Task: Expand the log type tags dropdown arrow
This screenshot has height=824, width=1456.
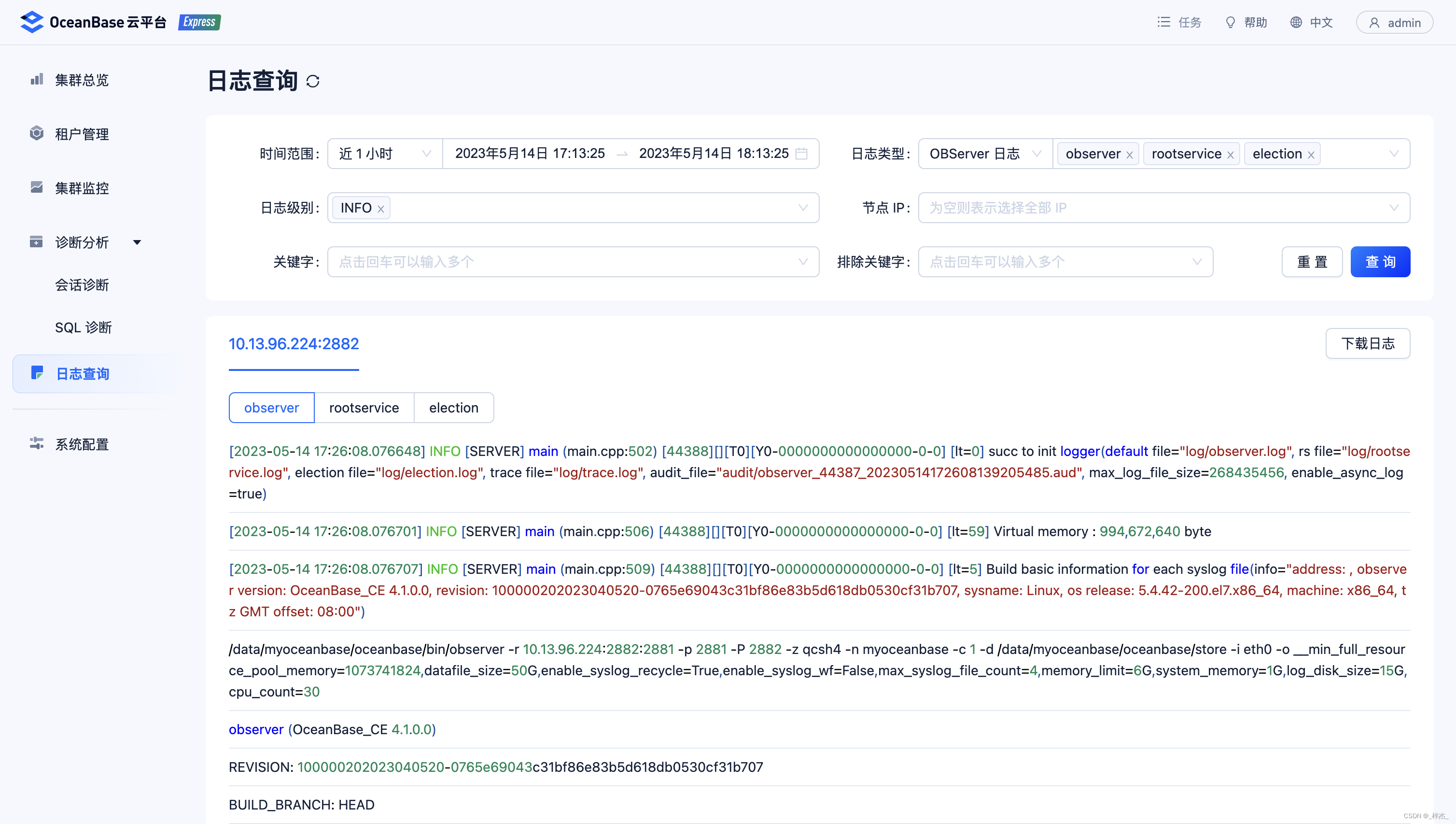Action: click(x=1394, y=154)
